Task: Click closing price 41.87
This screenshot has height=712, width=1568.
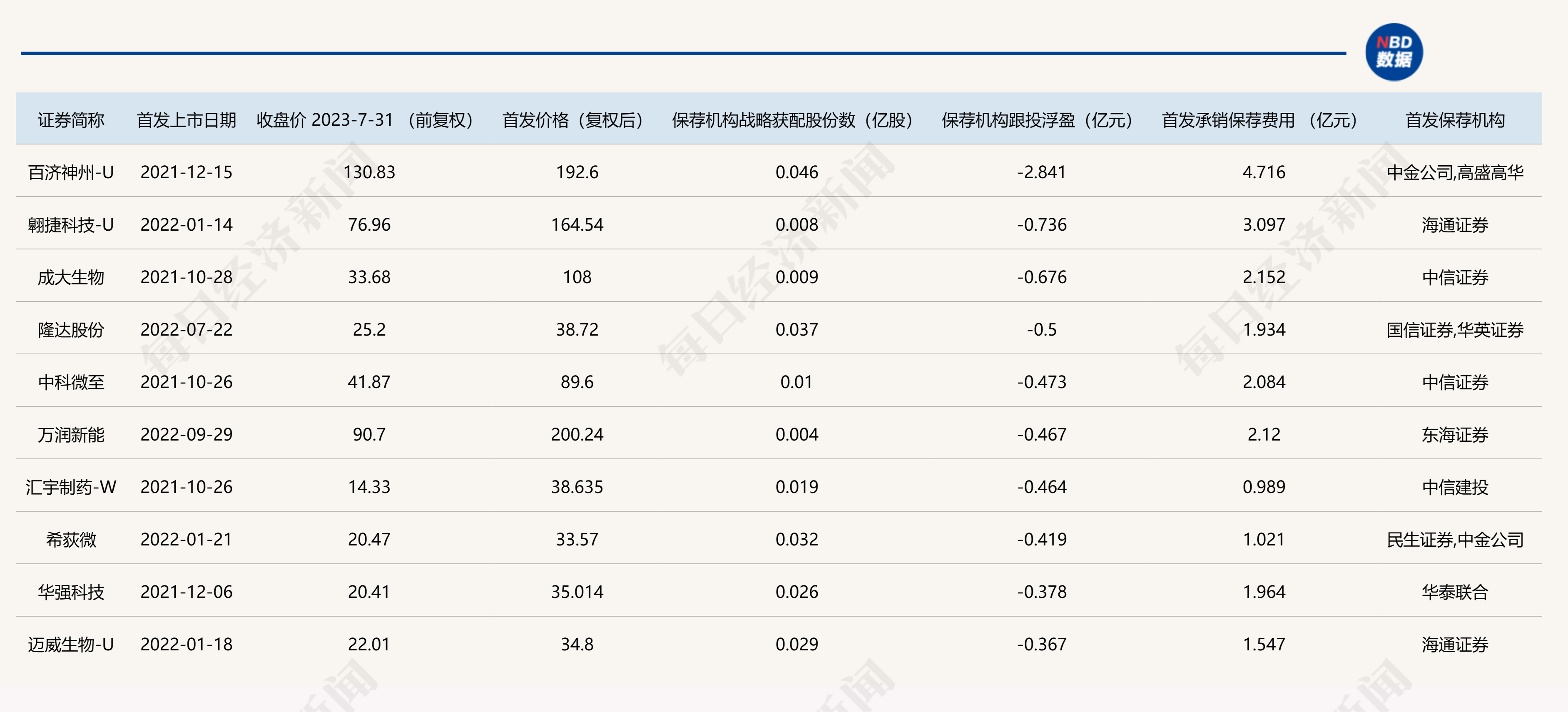Action: coord(369,381)
